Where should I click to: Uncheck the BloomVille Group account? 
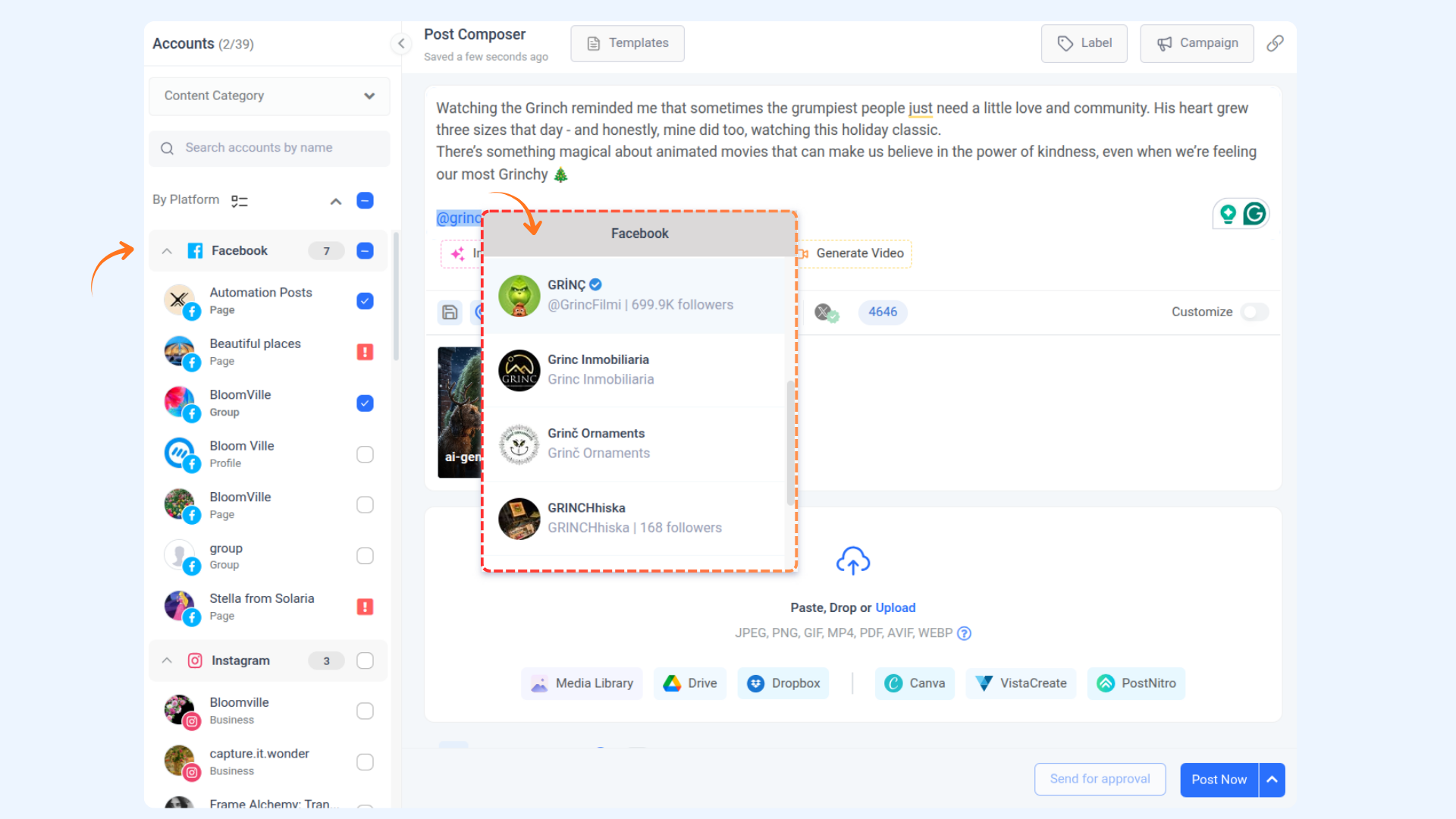tap(365, 403)
